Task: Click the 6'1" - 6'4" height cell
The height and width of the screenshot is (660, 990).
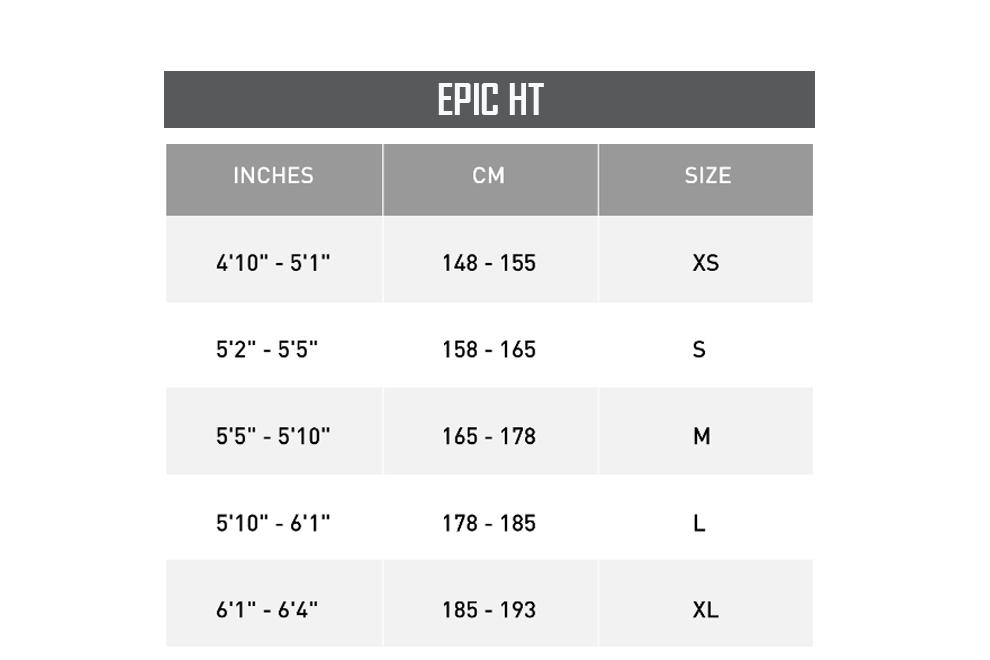Action: pos(274,603)
